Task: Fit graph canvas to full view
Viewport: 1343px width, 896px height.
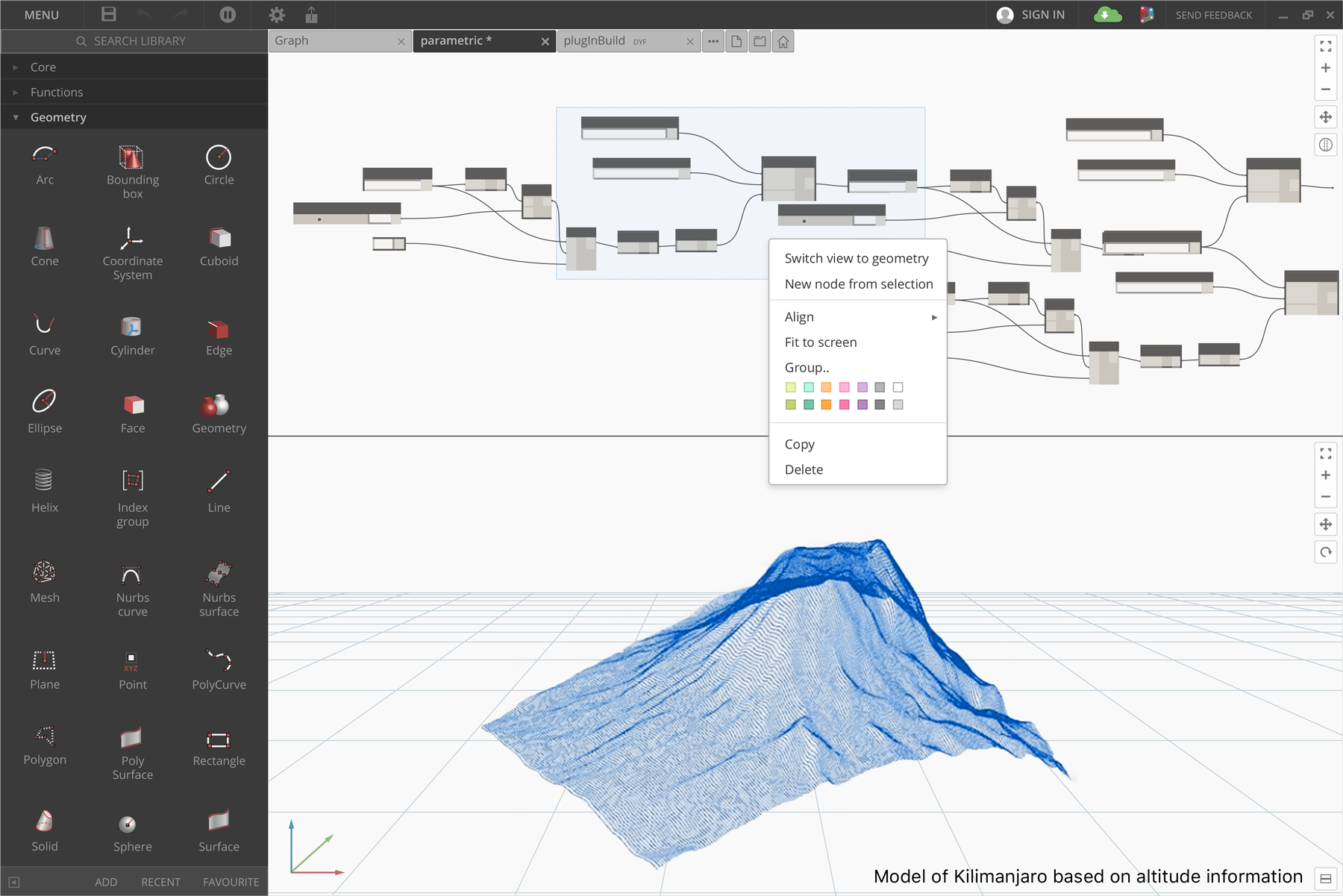Action: 1325,46
